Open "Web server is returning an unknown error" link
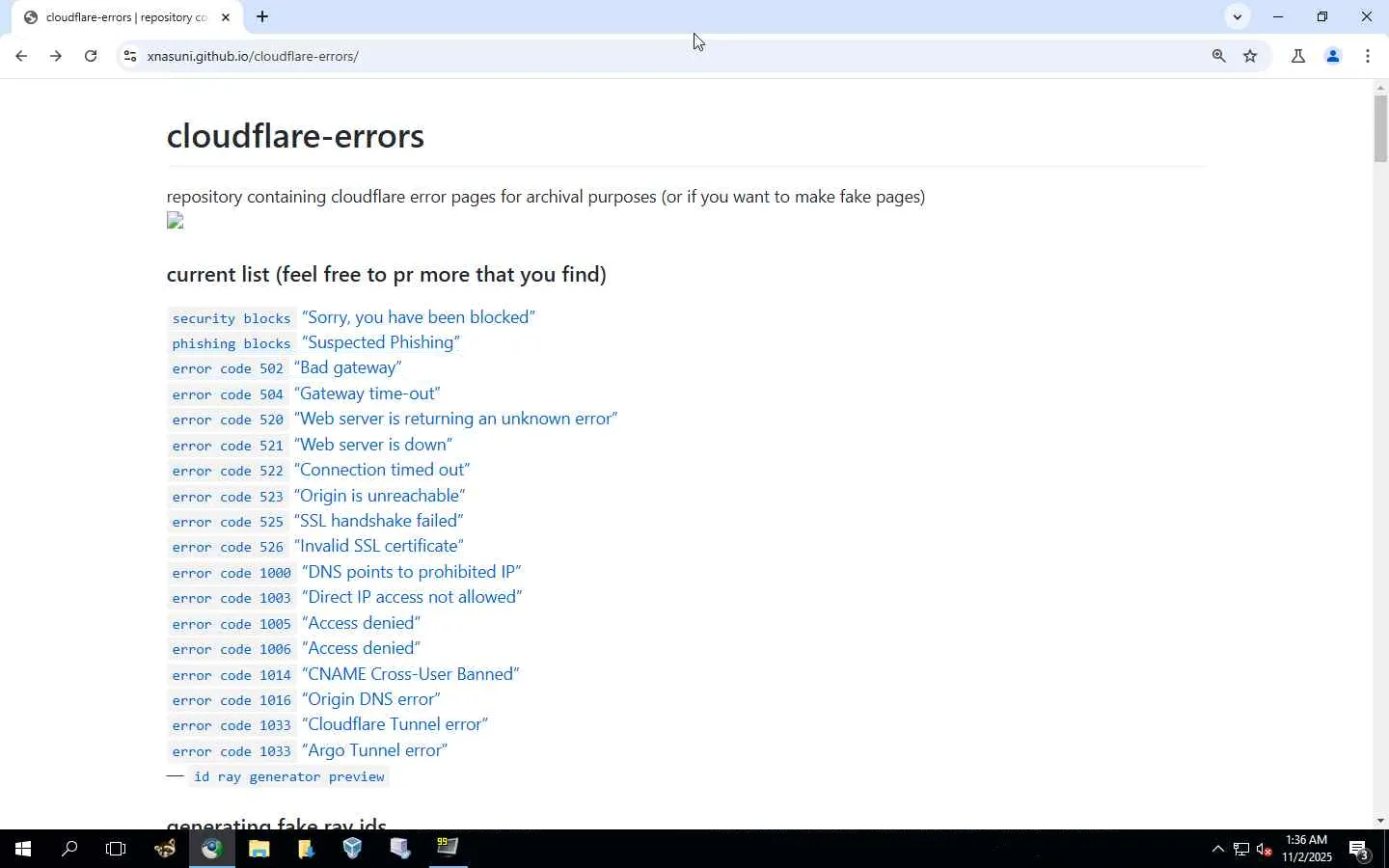The height and width of the screenshot is (868, 1389). [x=456, y=419]
